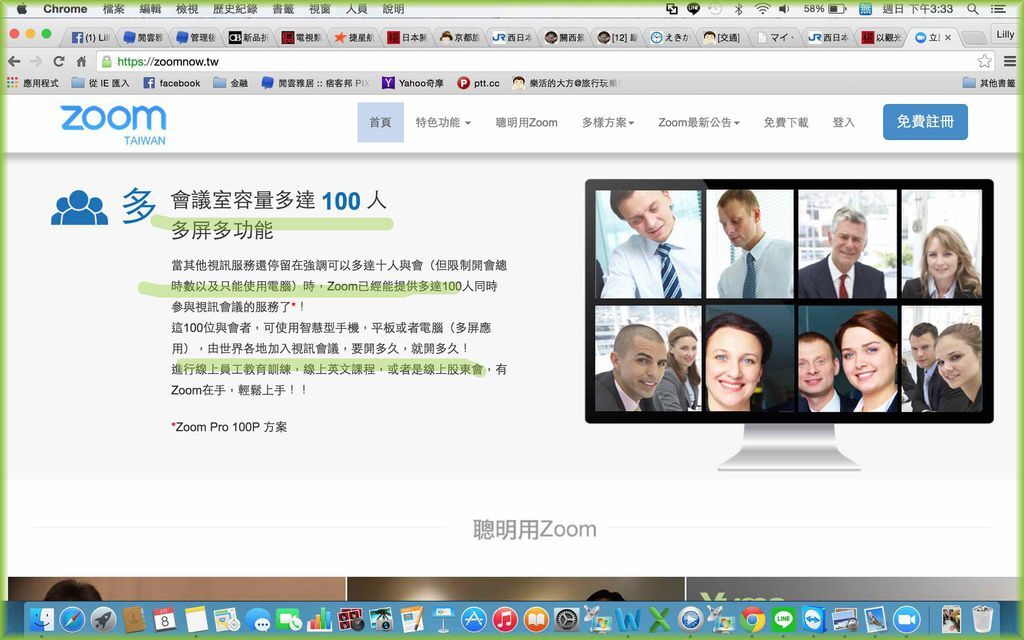Open Messages from the Dock
The height and width of the screenshot is (640, 1024).
(x=259, y=620)
